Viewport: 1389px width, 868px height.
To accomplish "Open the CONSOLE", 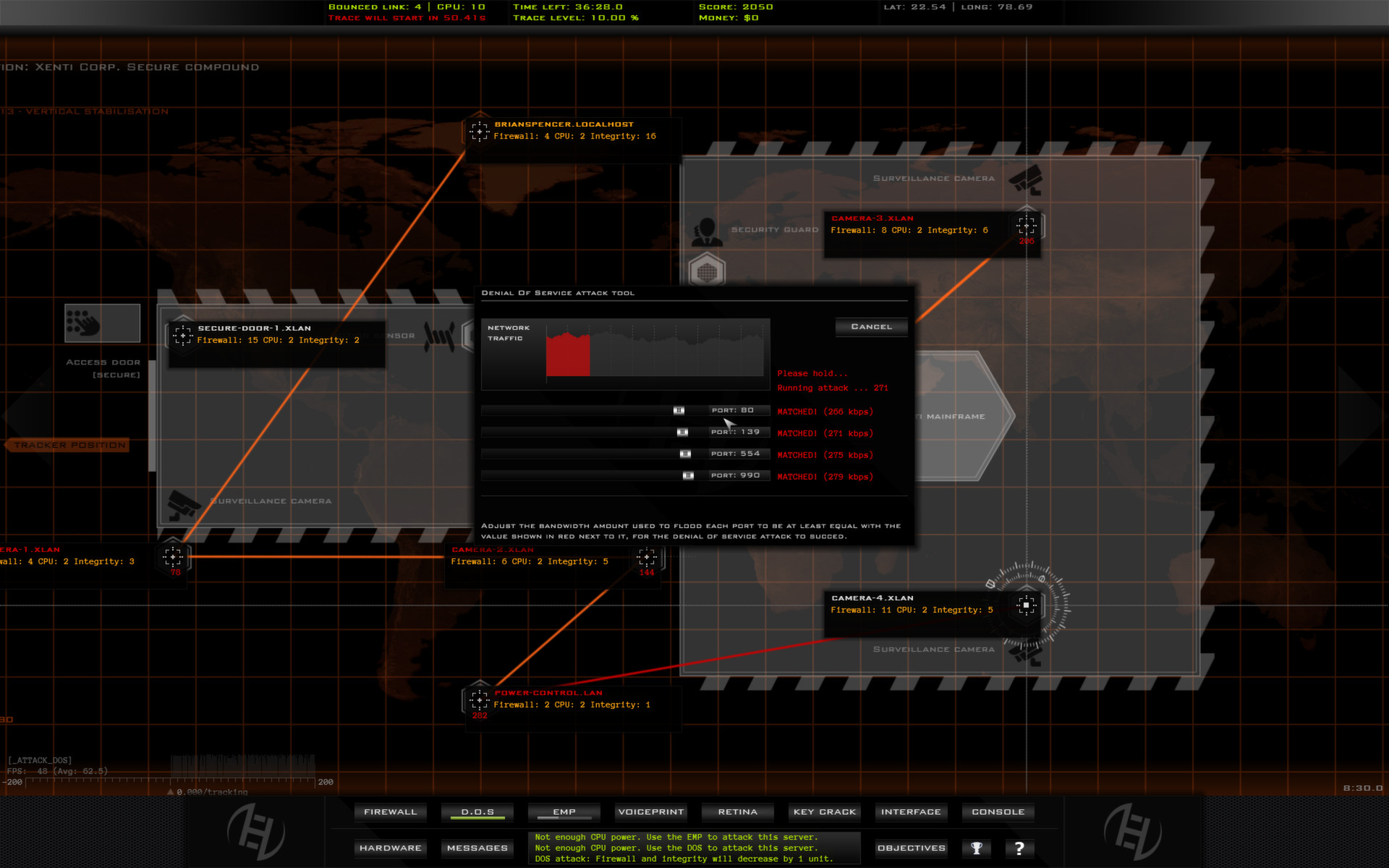I will tap(998, 812).
